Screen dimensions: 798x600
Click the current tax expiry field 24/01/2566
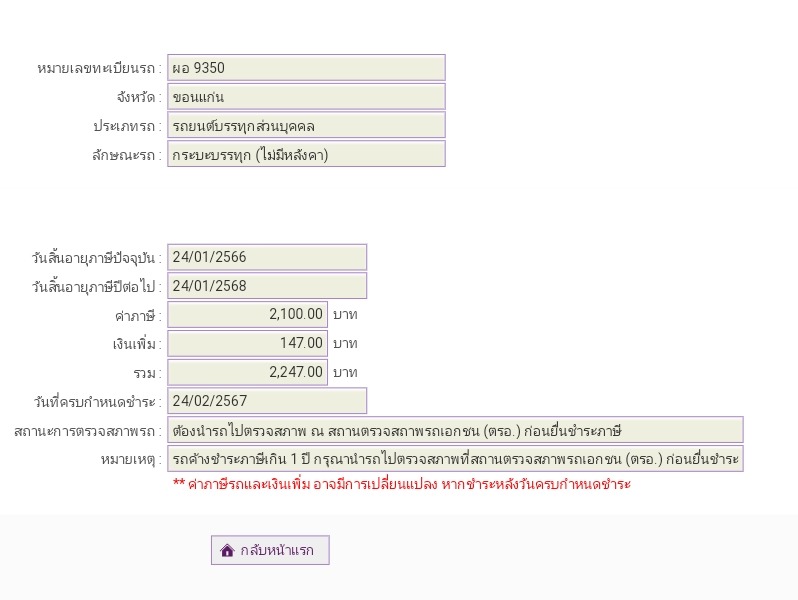tap(267, 257)
